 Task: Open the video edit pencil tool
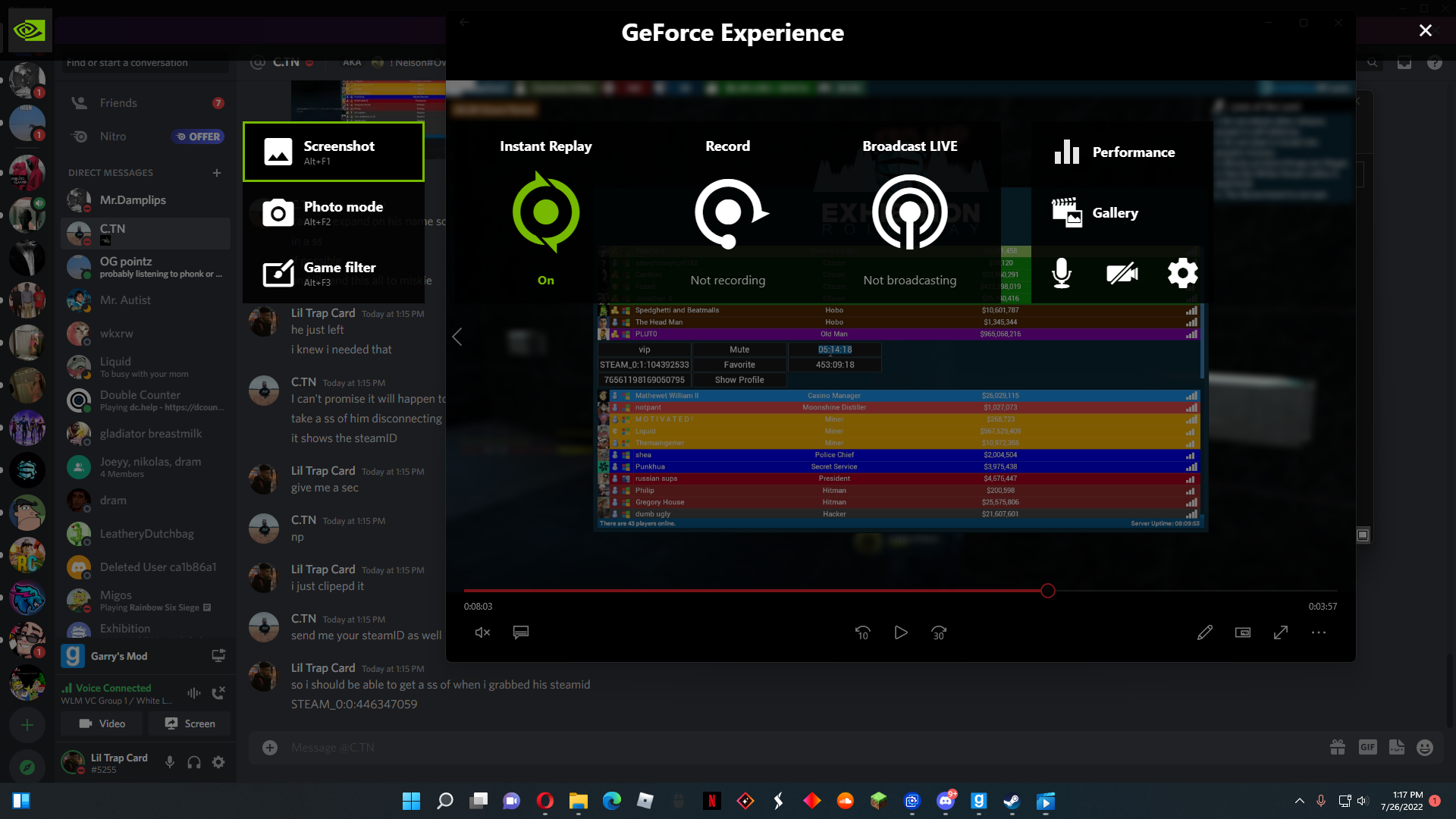[1205, 632]
